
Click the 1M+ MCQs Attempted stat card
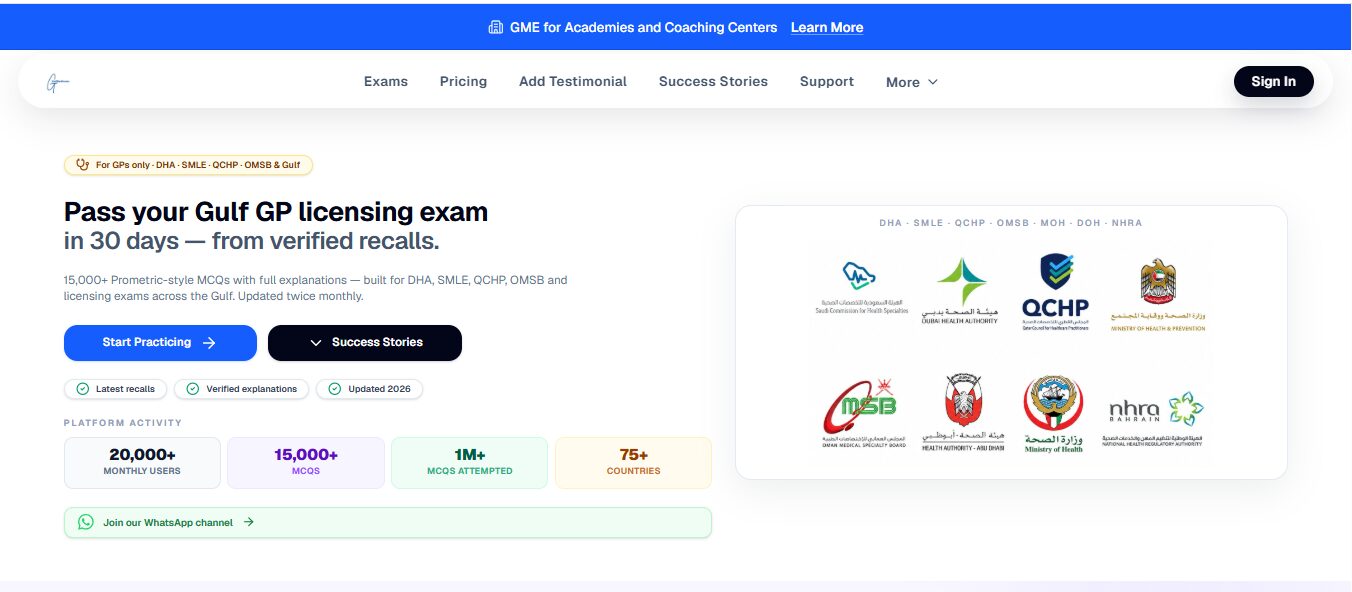(470, 463)
